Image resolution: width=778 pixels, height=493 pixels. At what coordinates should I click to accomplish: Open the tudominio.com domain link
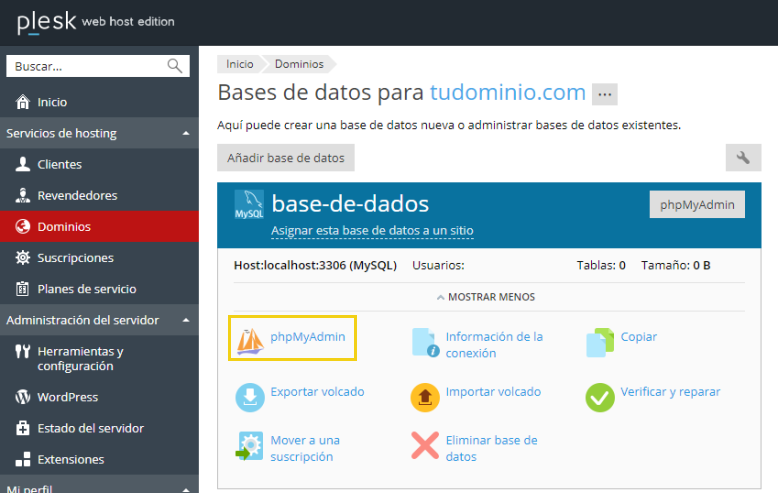(508, 92)
